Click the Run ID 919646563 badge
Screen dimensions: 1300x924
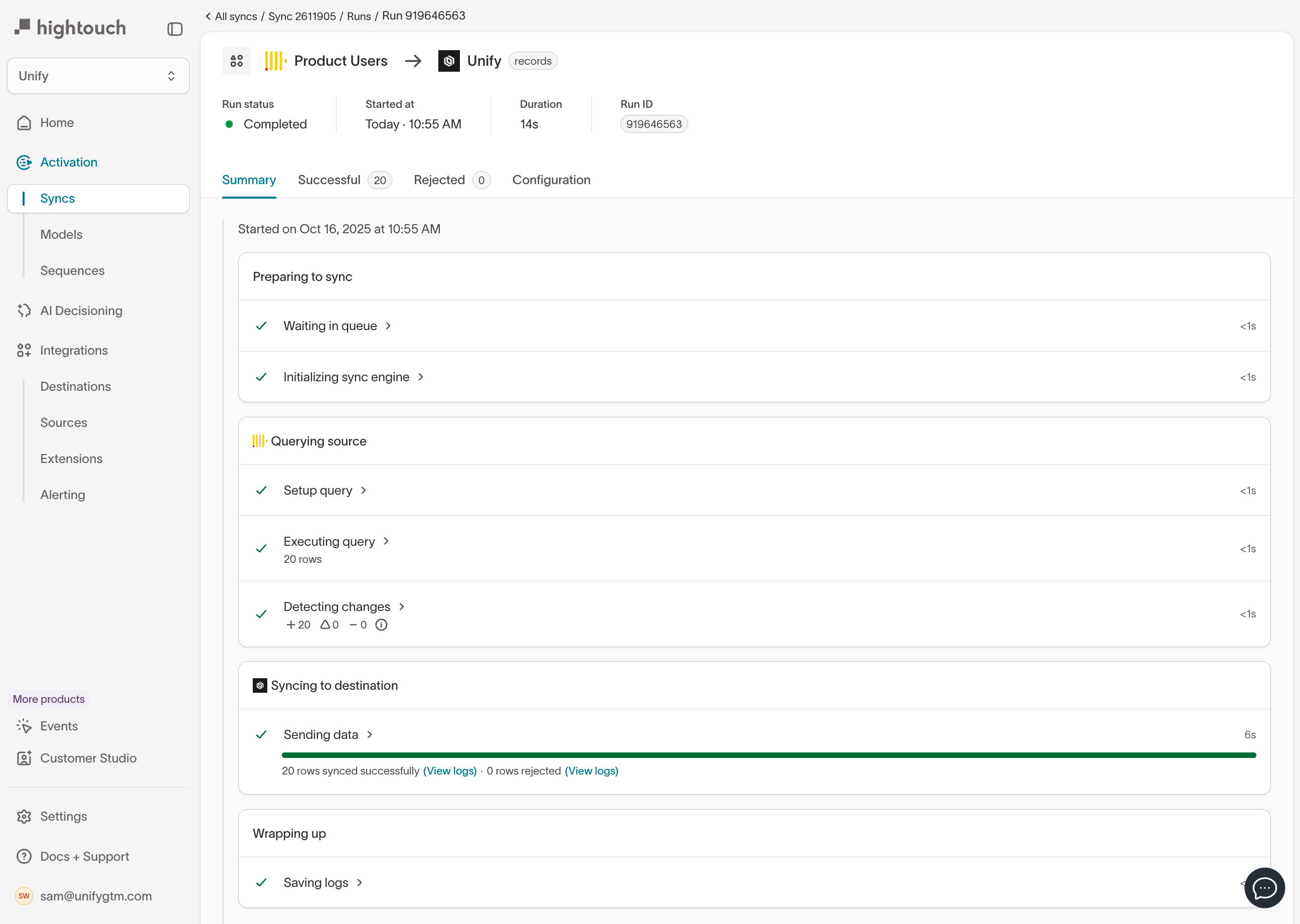click(653, 124)
